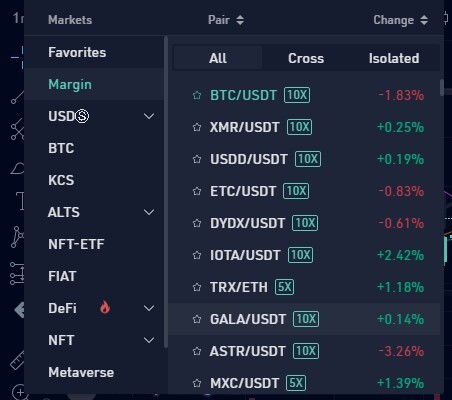
Task: Toggle favorite star for GALA/USDT
Action: click(197, 319)
